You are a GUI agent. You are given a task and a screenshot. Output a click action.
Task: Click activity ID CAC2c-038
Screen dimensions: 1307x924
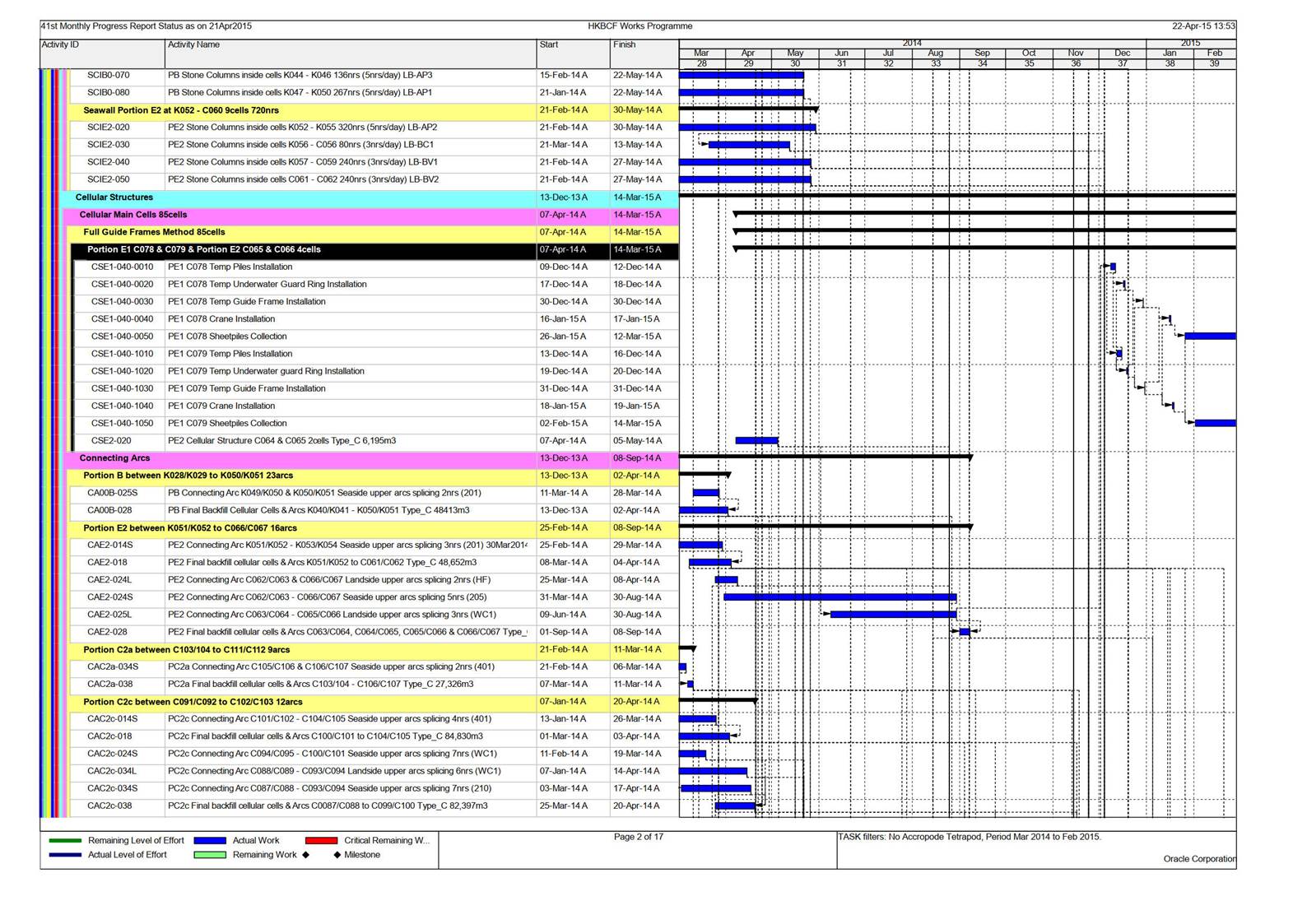(x=109, y=806)
